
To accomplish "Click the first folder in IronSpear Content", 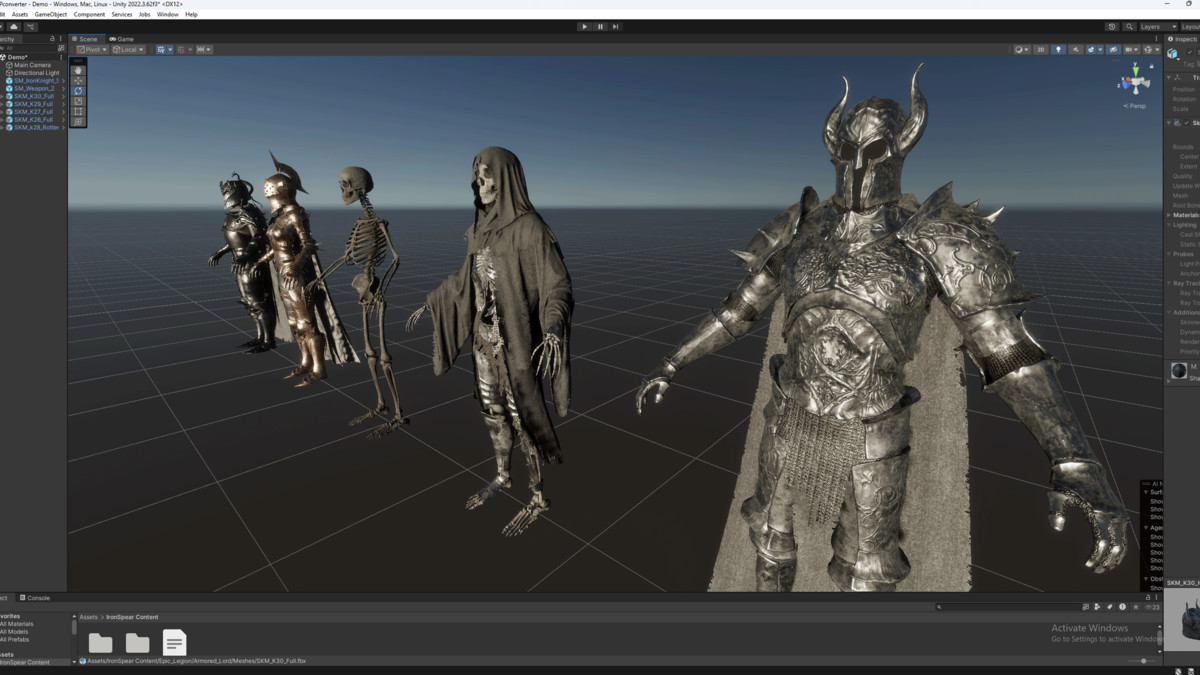I will tap(100, 642).
